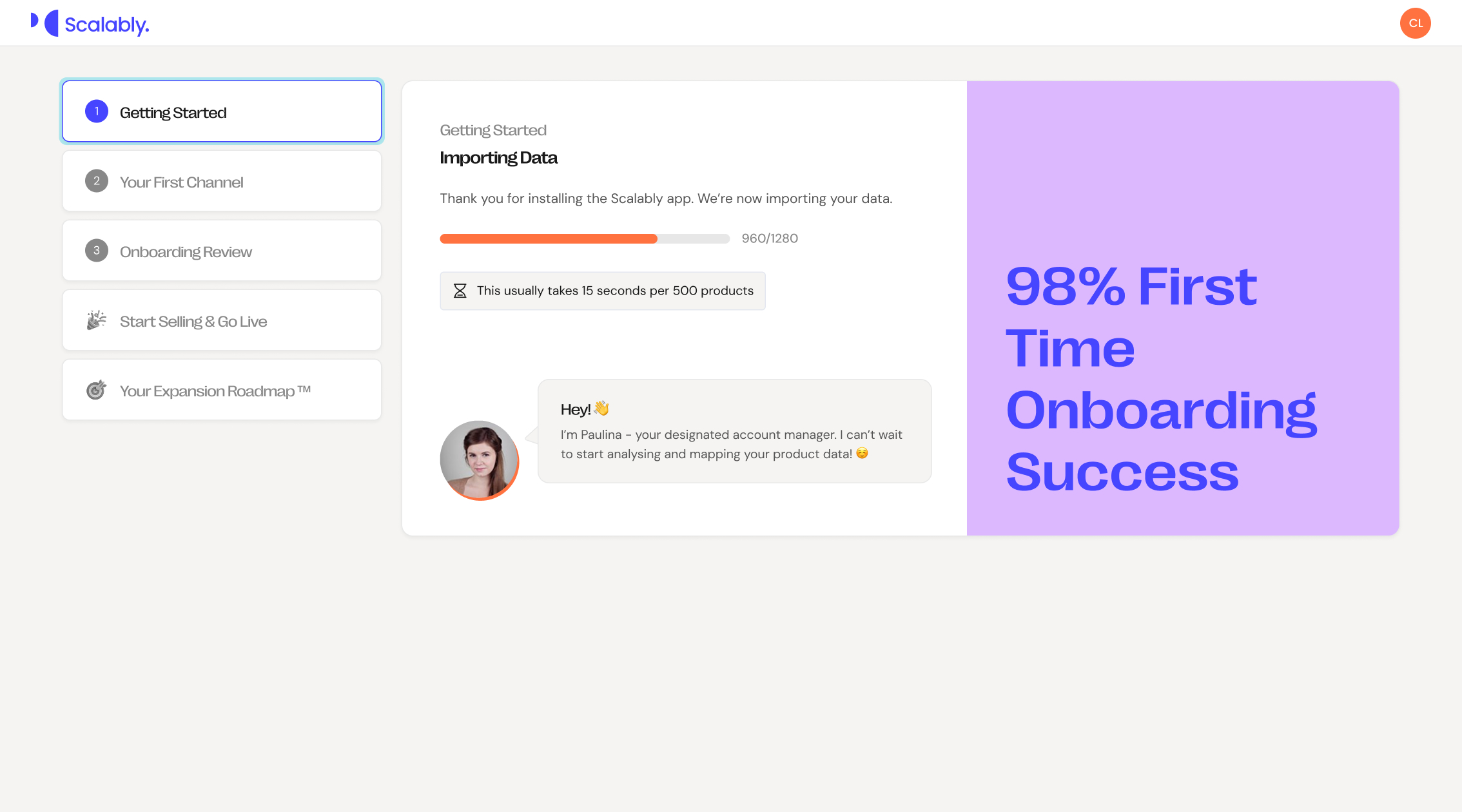The height and width of the screenshot is (812, 1462).
Task: Click the Scalably wordmark text
Action: point(107,24)
